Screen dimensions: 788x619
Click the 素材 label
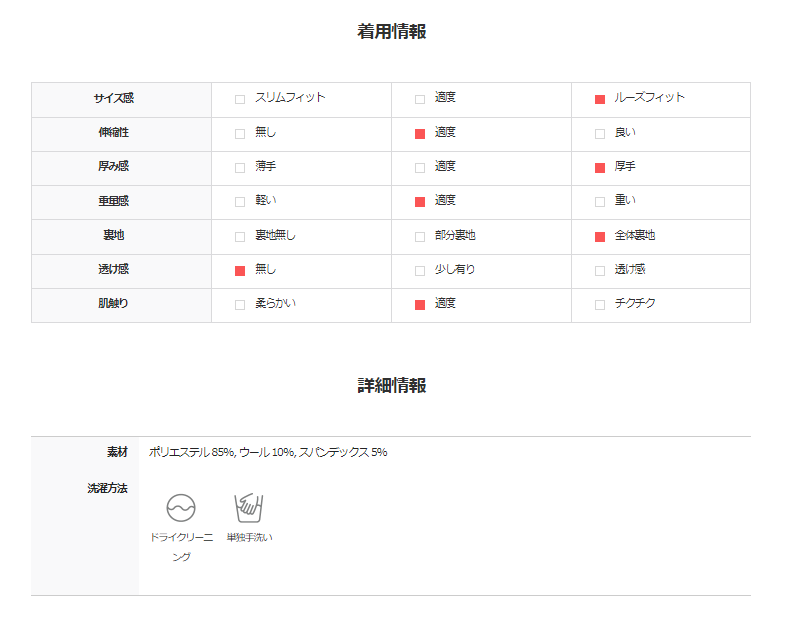(x=117, y=452)
